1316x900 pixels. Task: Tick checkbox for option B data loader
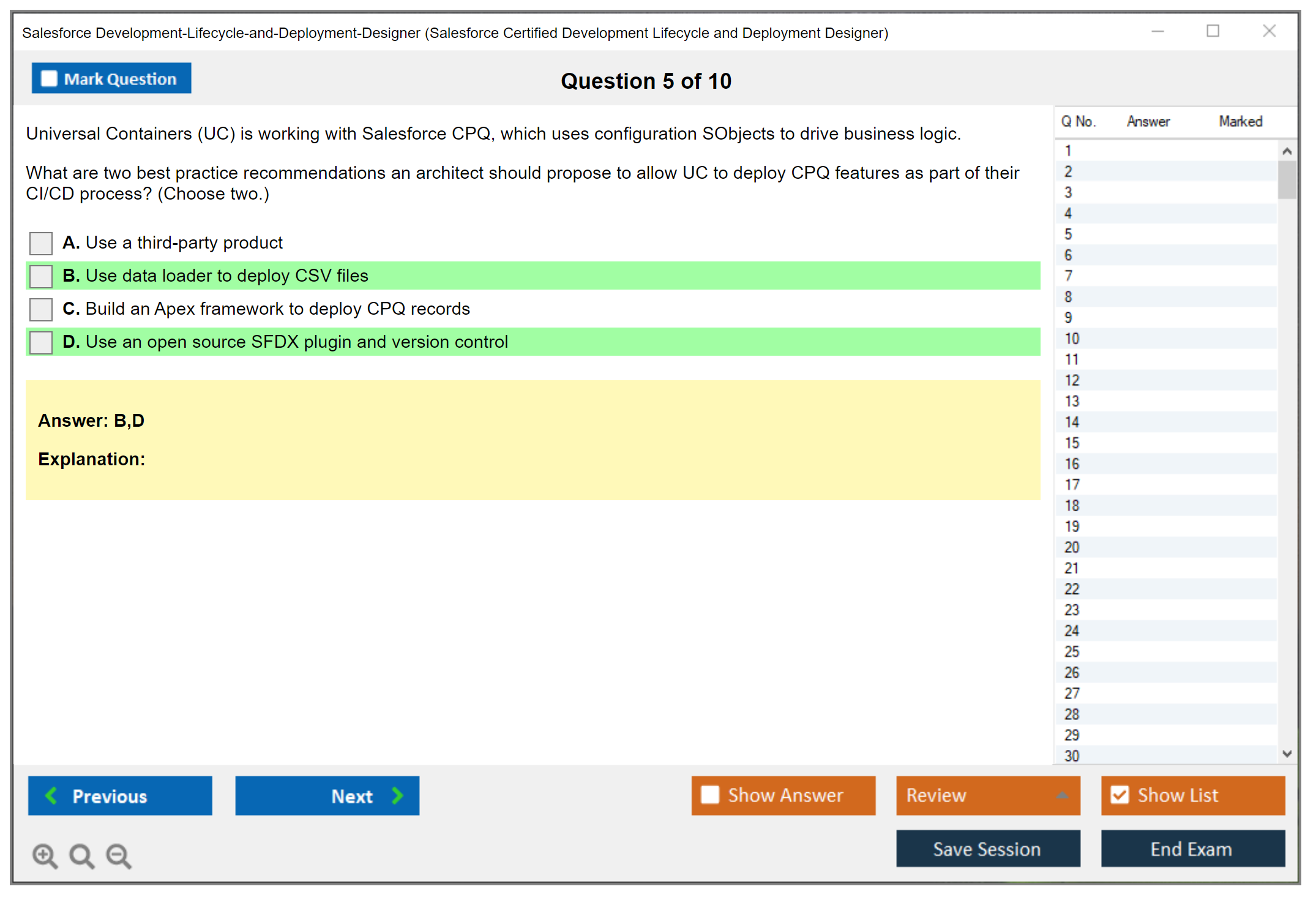click(41, 276)
